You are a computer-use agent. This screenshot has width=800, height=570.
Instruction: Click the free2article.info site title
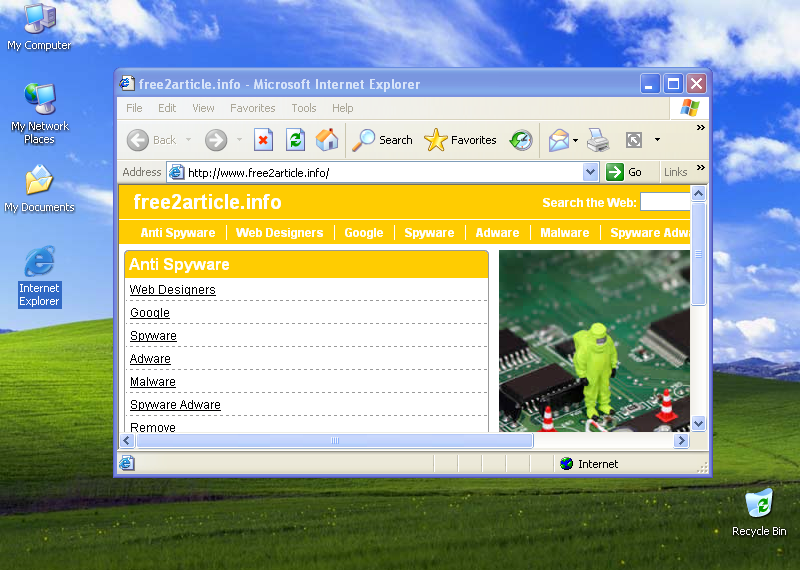pyautogui.click(x=207, y=202)
